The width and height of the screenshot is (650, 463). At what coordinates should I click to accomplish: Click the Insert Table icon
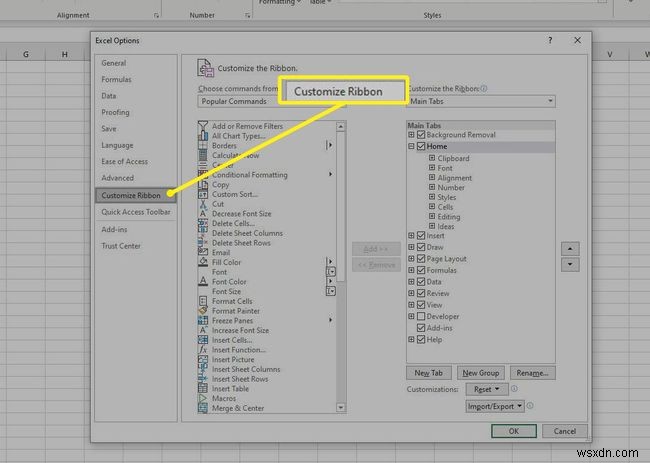[203, 388]
